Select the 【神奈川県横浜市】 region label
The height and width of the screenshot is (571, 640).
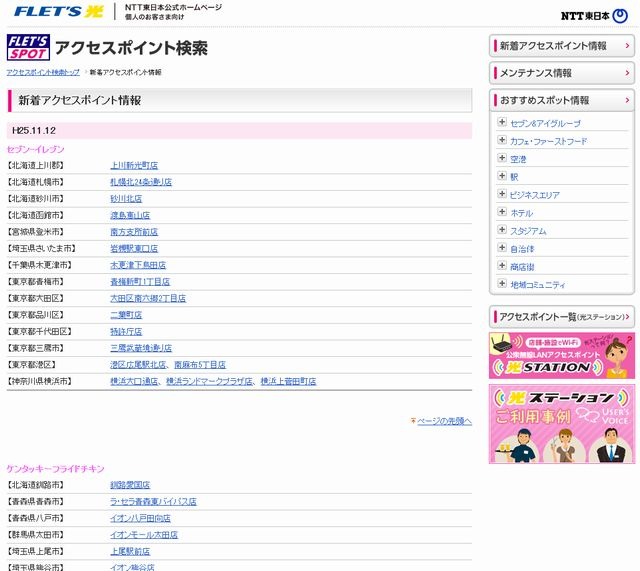pos(40,382)
